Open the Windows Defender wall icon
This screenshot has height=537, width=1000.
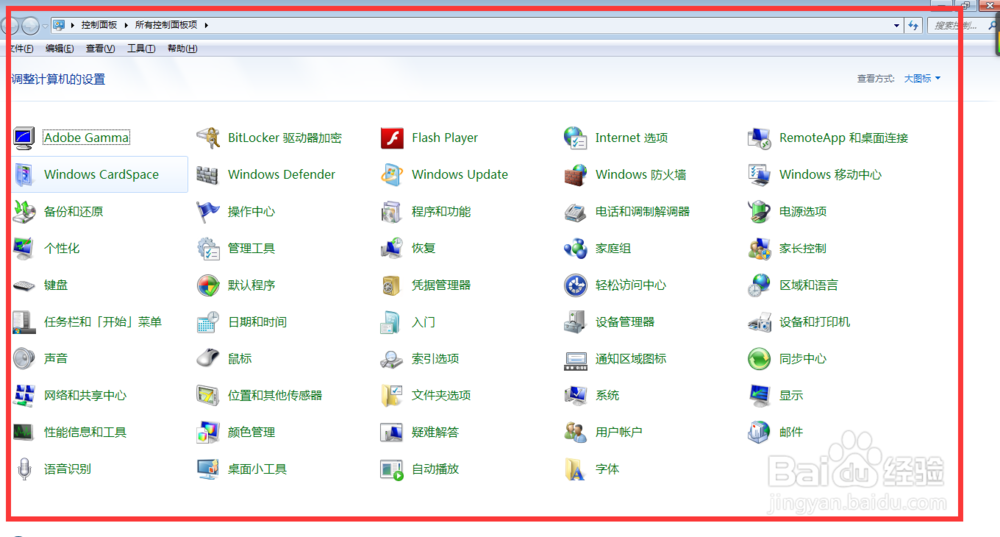(208, 175)
